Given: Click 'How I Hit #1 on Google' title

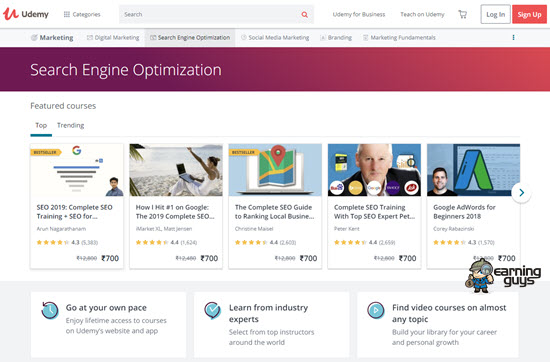Looking at the screenshot, I should pyautogui.click(x=175, y=212).
